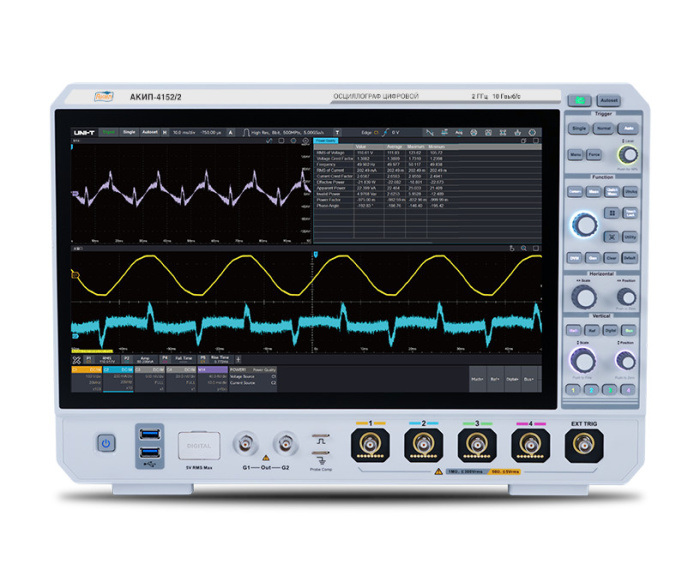Select the G1 generator output connector

pos(245,444)
